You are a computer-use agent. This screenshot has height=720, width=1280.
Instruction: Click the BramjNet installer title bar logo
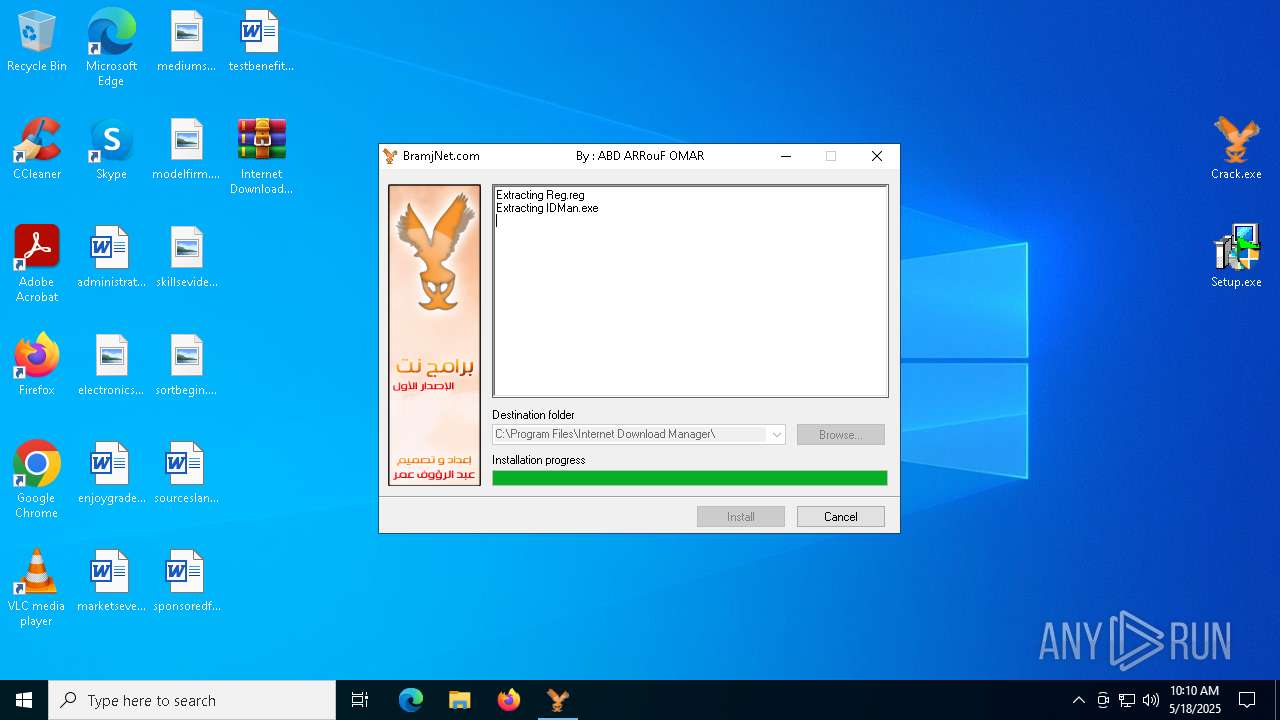pyautogui.click(x=391, y=156)
